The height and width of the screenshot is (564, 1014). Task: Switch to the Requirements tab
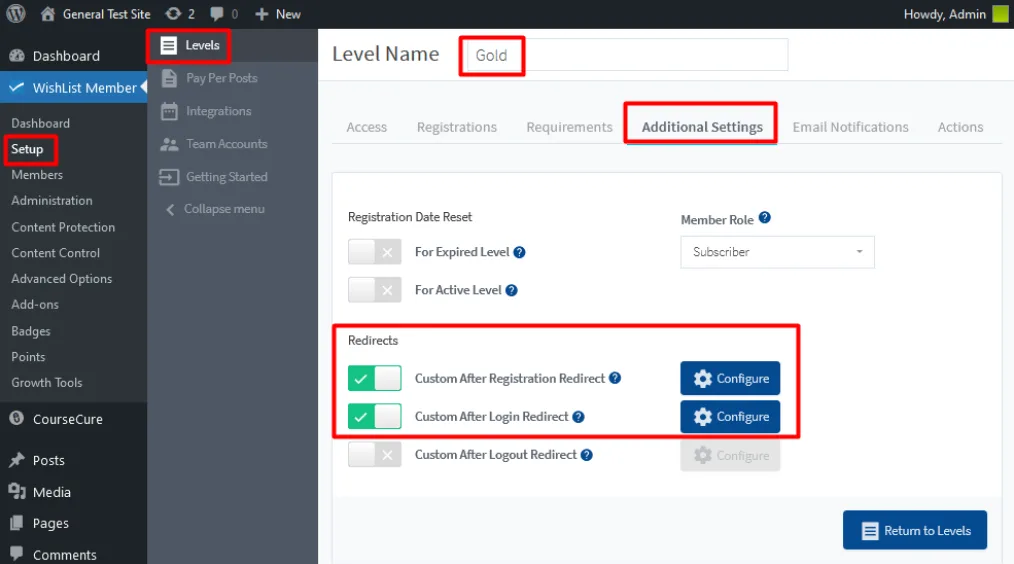569,127
